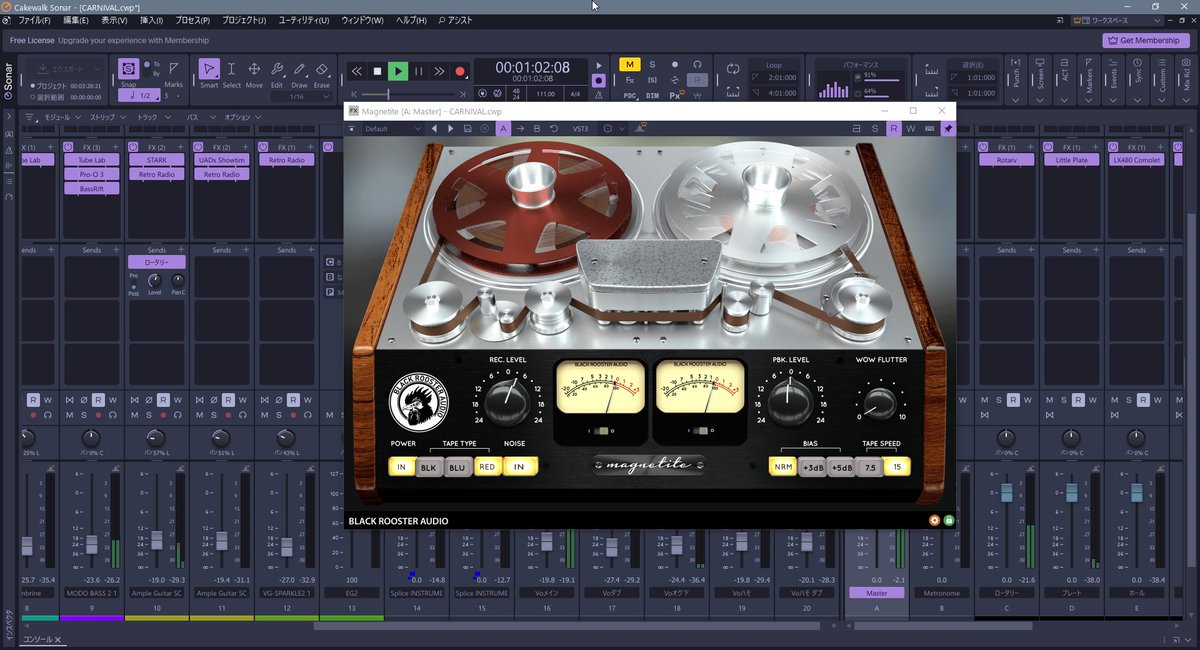
Task: Pin the Magnetite plugin window
Action: coord(948,128)
